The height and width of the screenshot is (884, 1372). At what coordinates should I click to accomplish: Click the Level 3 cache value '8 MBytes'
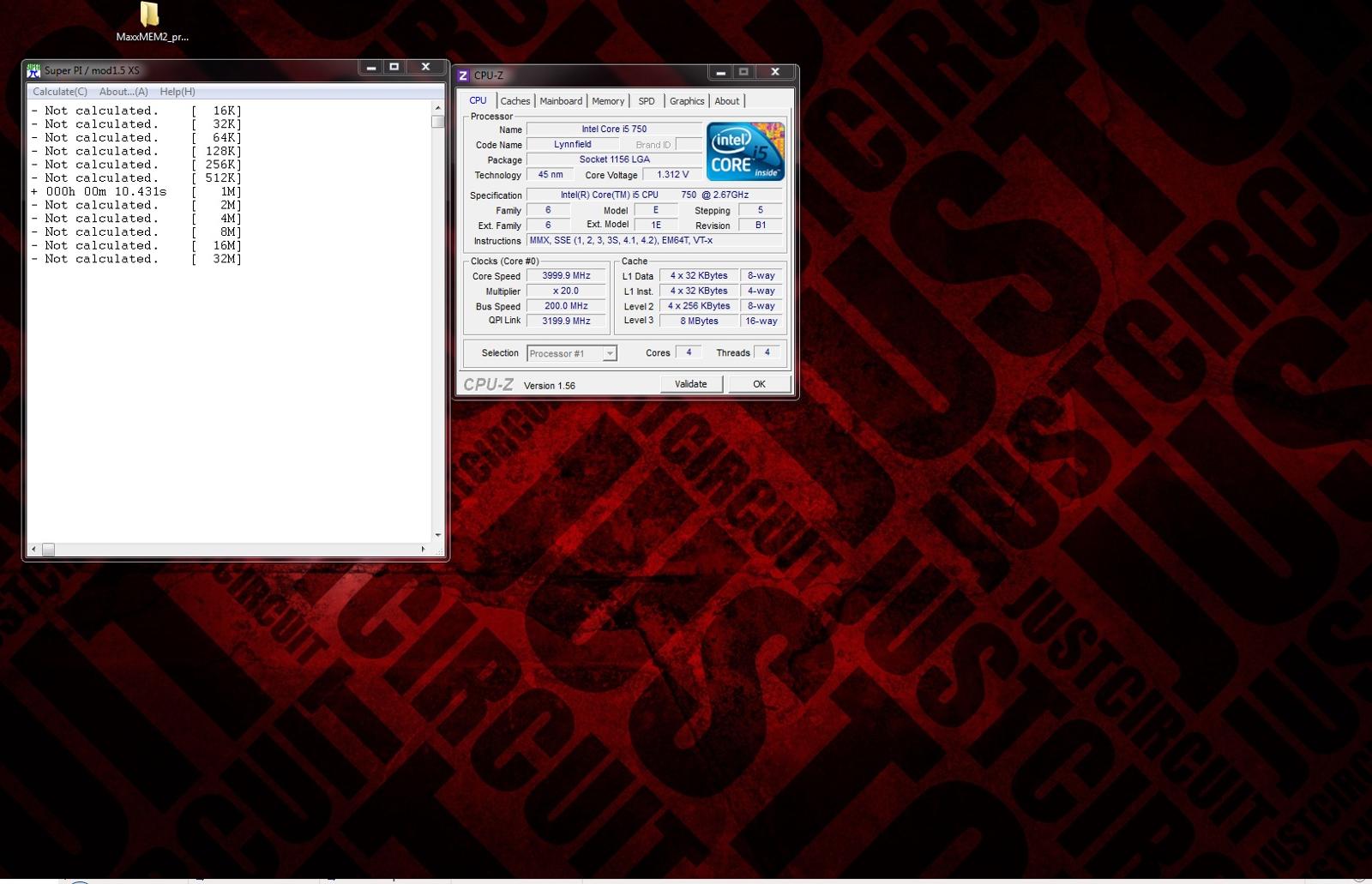tap(699, 321)
